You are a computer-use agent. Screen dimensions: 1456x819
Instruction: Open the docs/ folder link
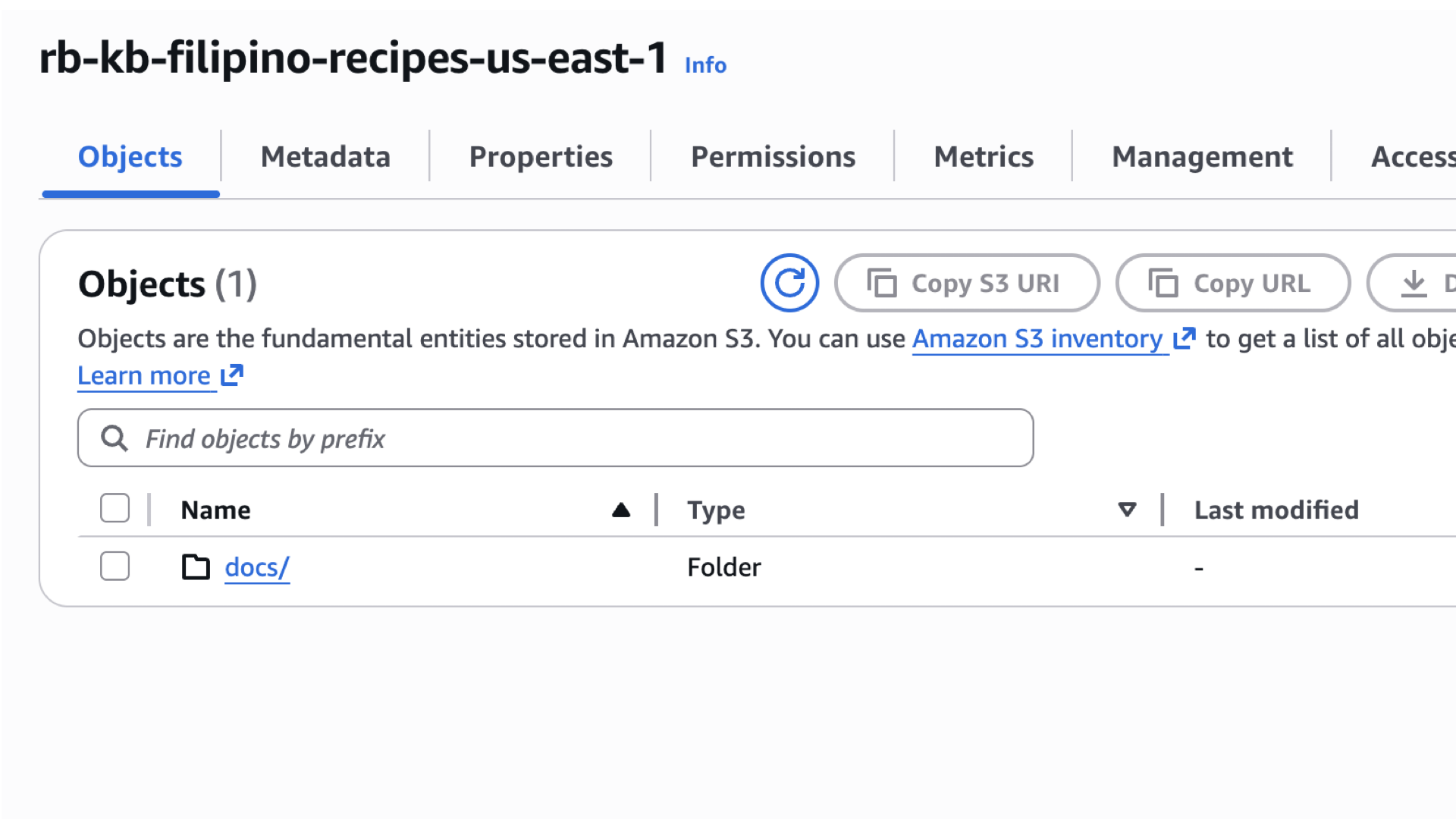click(x=257, y=567)
